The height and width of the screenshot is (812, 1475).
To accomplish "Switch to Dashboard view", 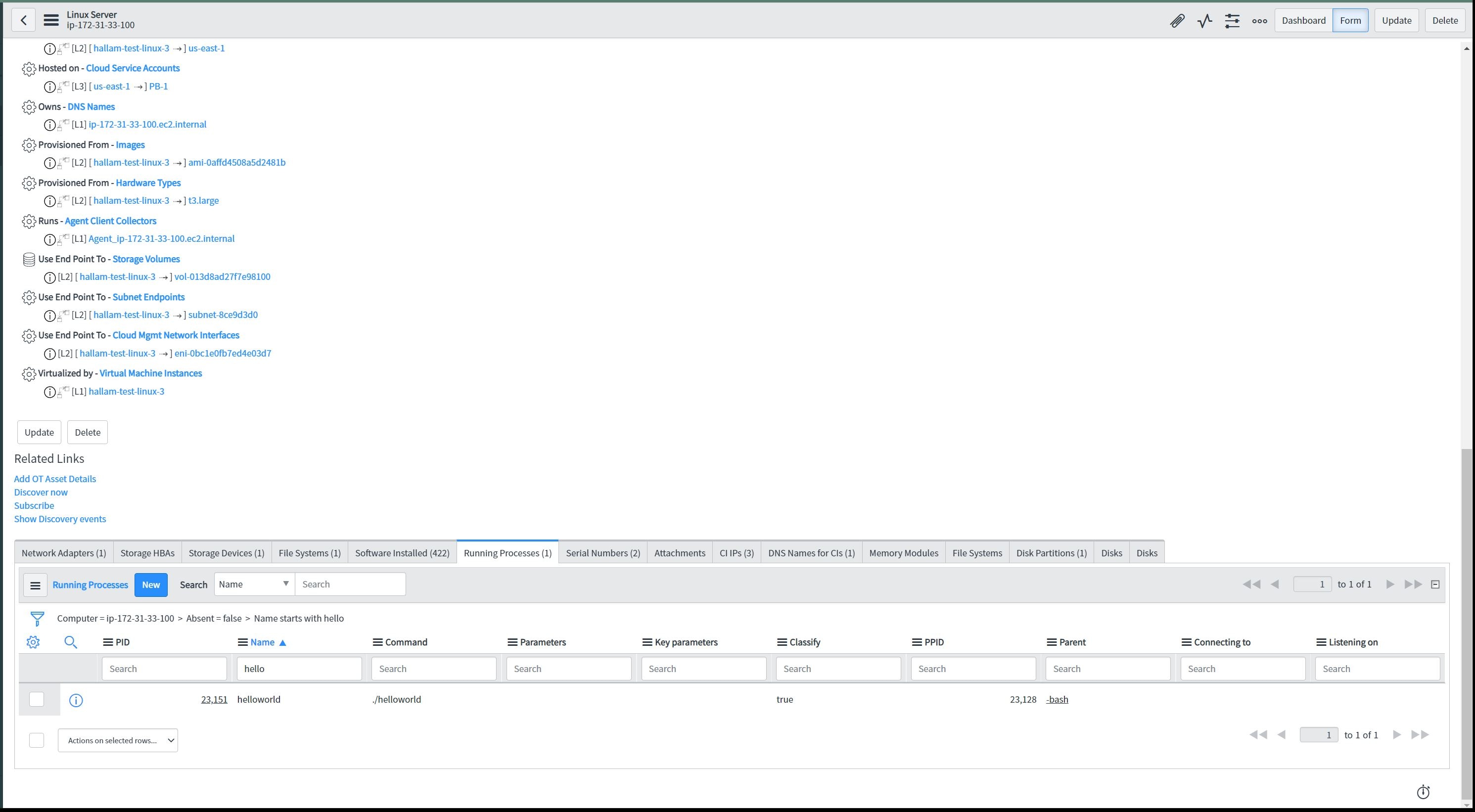I will point(1303,20).
